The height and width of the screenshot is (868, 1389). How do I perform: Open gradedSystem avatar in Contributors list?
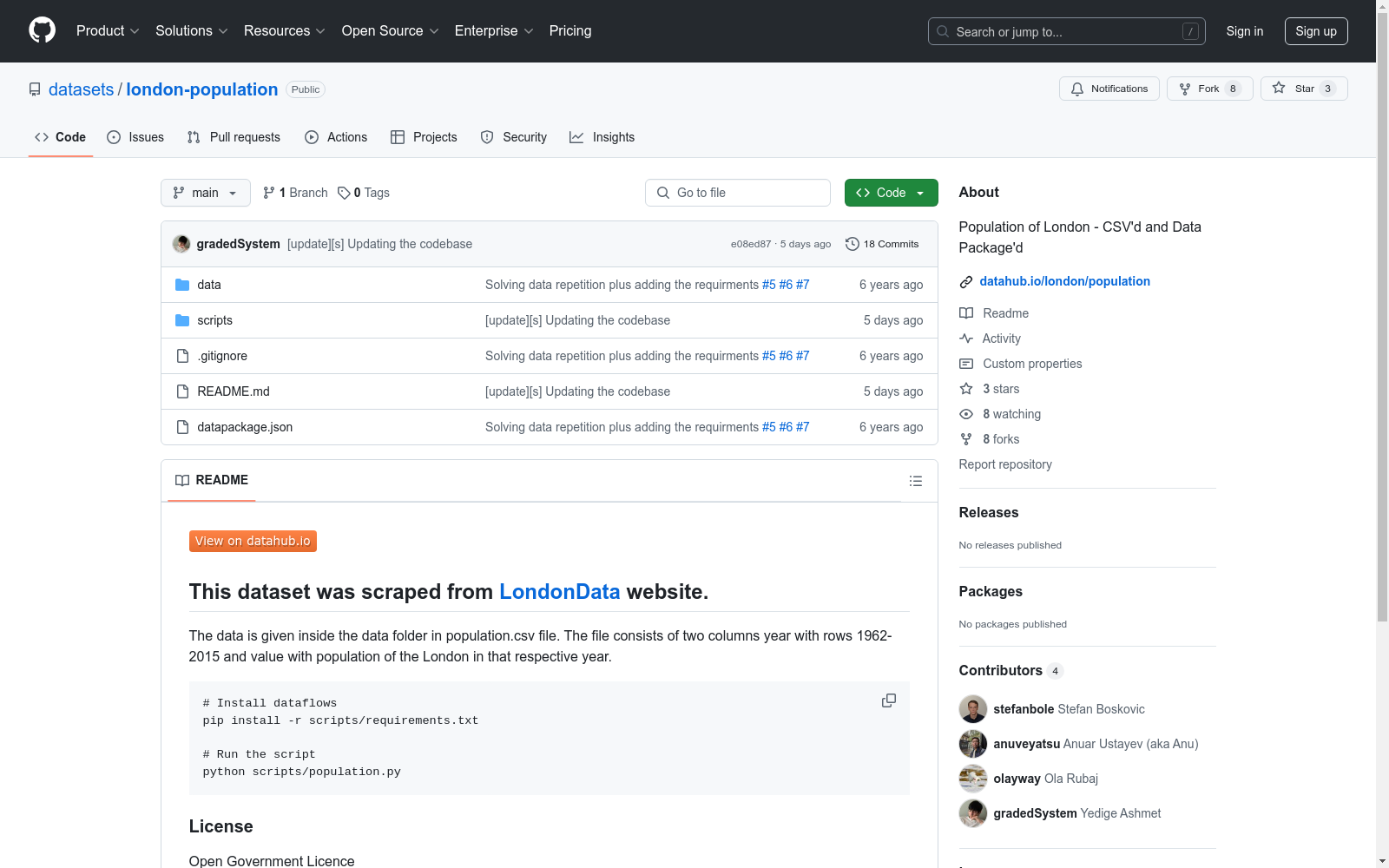[973, 813]
